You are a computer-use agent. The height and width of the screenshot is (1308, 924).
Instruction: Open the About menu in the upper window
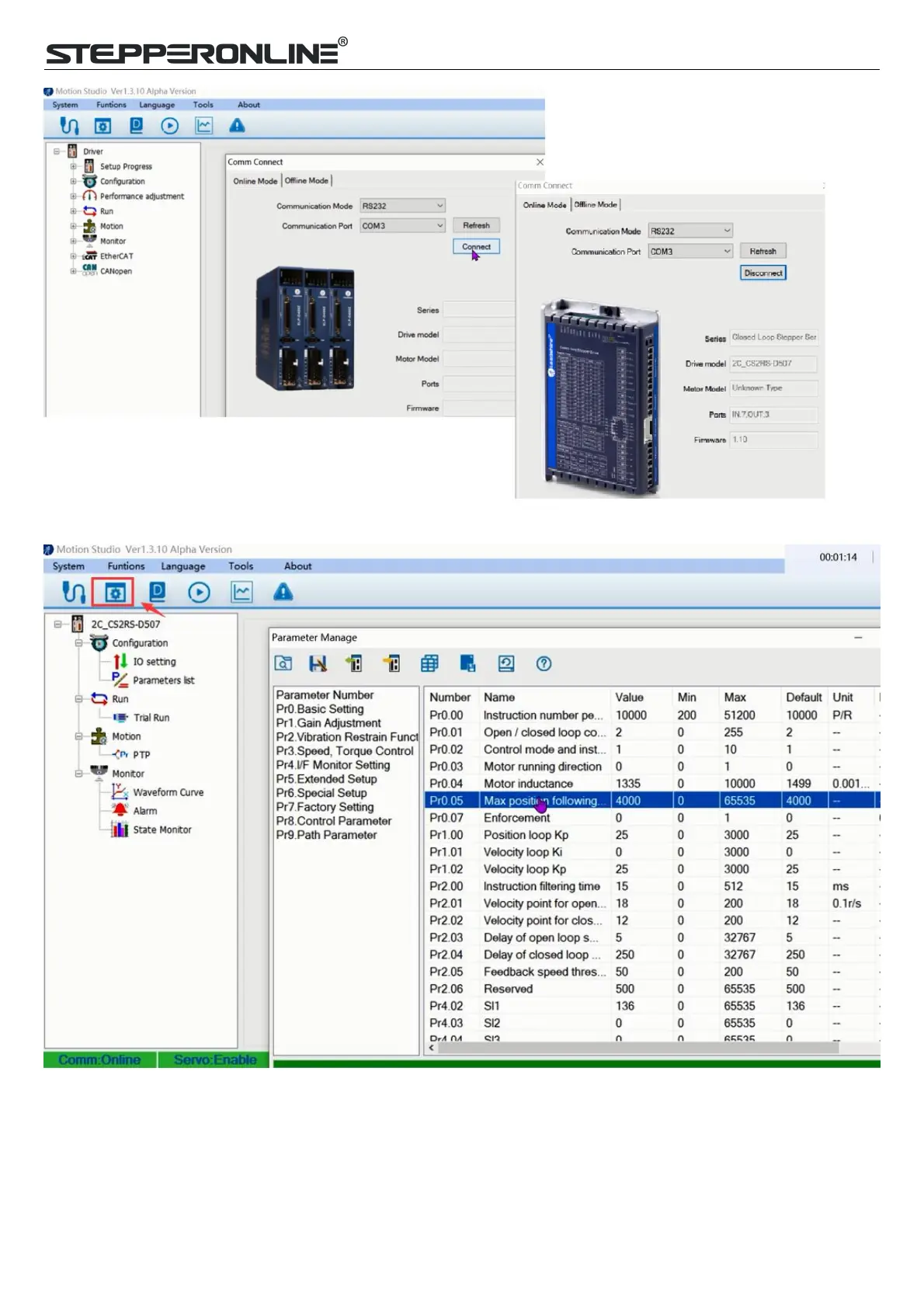click(248, 105)
